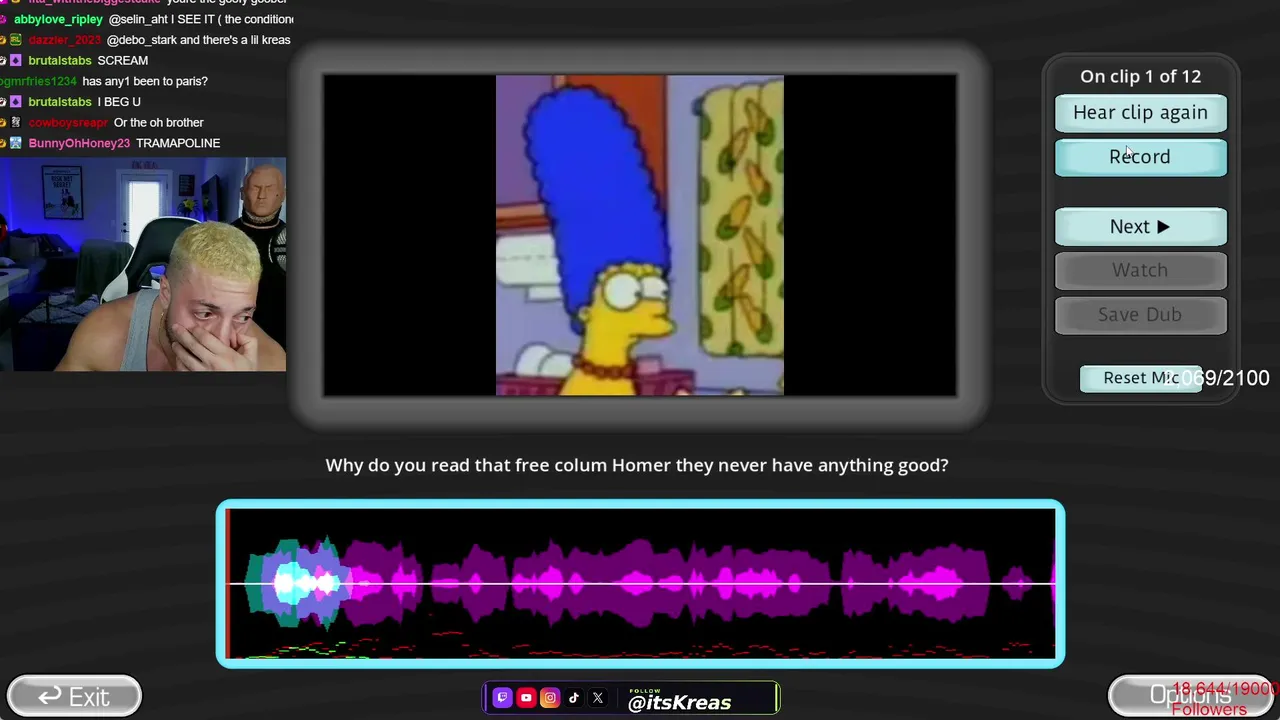
Task: Click the chat message "has any1 been to paris?"
Action: [145, 81]
